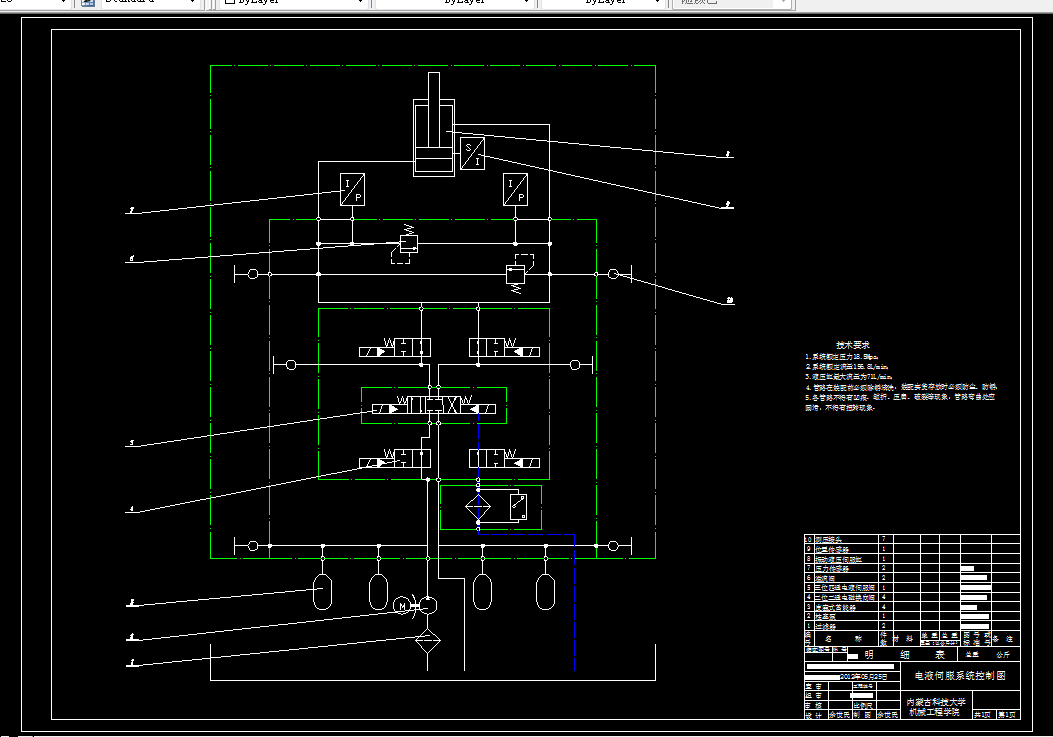
Task: Select the suction filter below the pump
Action: point(428,640)
